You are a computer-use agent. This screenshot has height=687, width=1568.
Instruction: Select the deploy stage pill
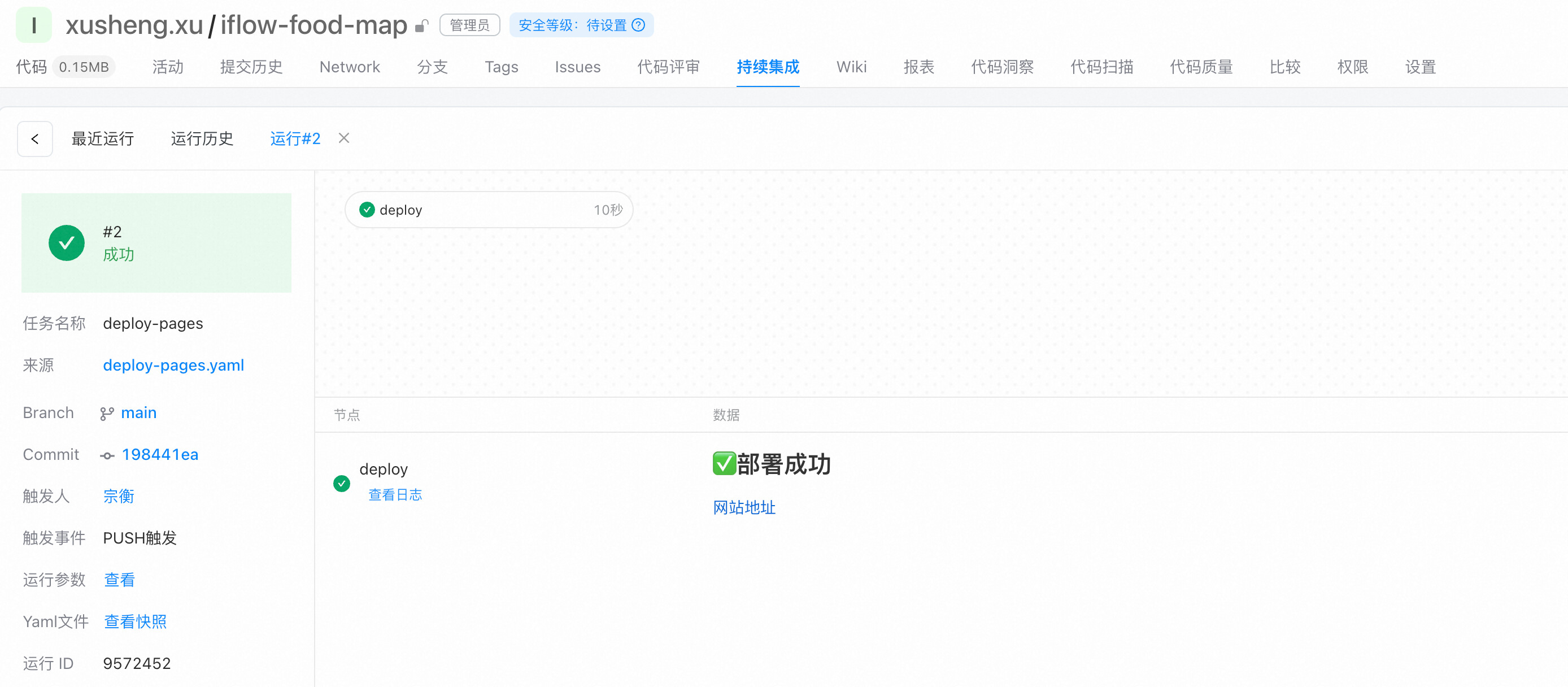(488, 210)
